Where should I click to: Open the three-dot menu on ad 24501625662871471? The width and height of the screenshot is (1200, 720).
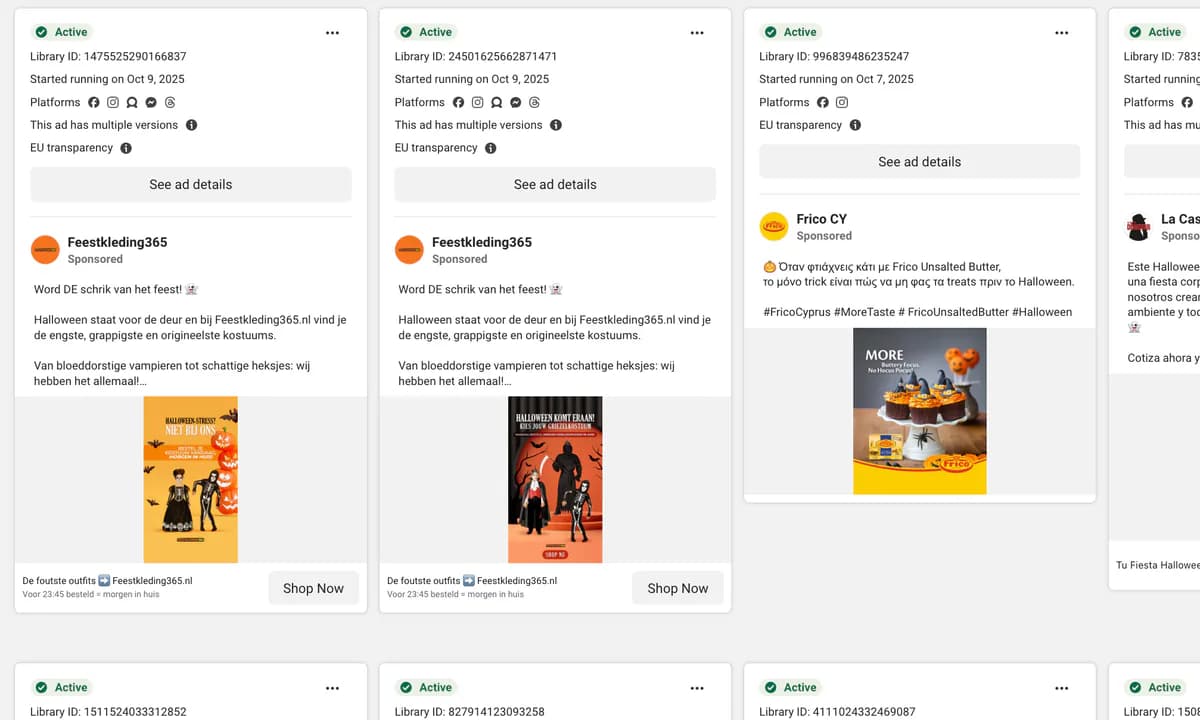(x=697, y=33)
